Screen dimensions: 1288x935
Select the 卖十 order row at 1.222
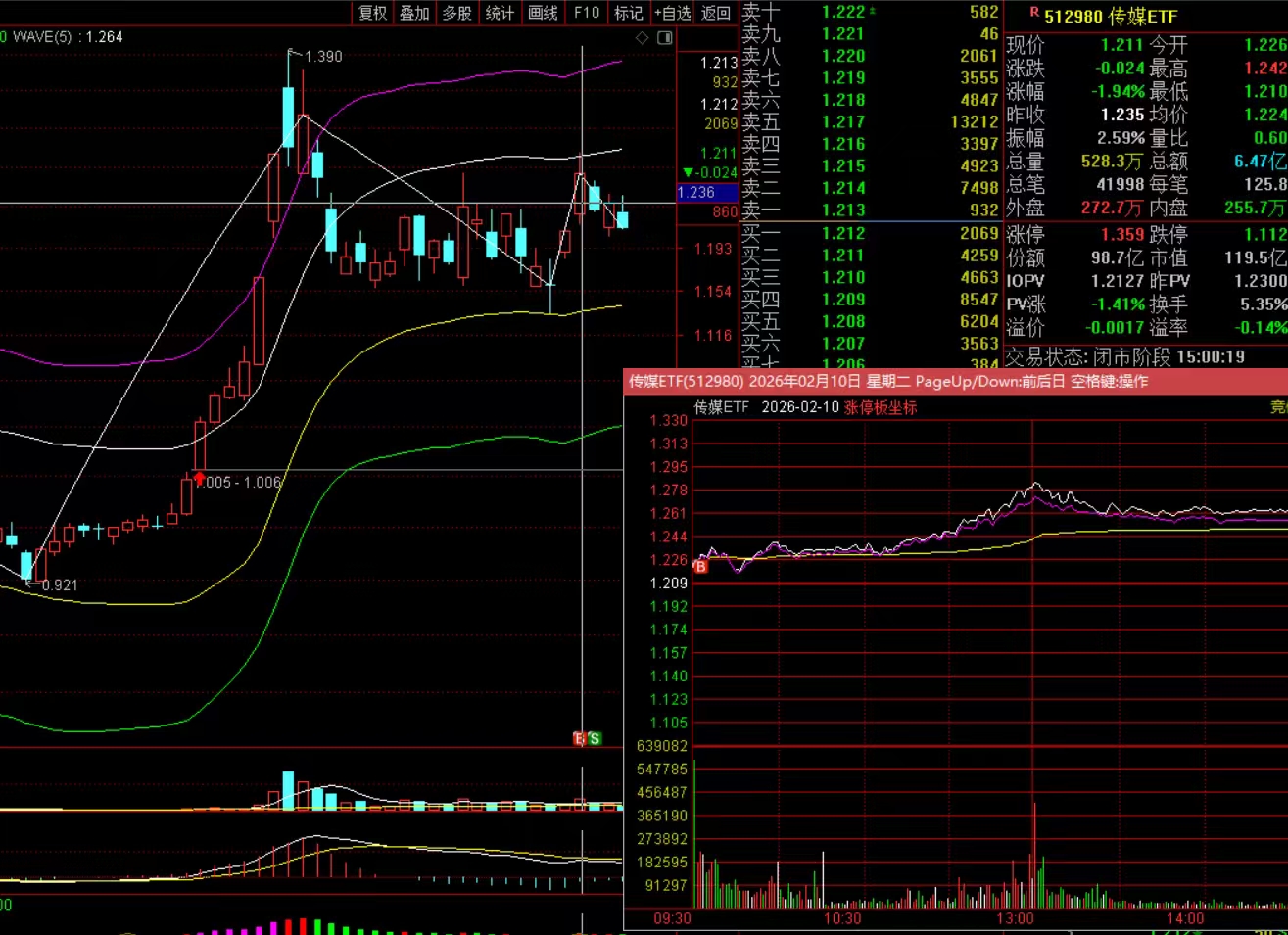click(871, 12)
